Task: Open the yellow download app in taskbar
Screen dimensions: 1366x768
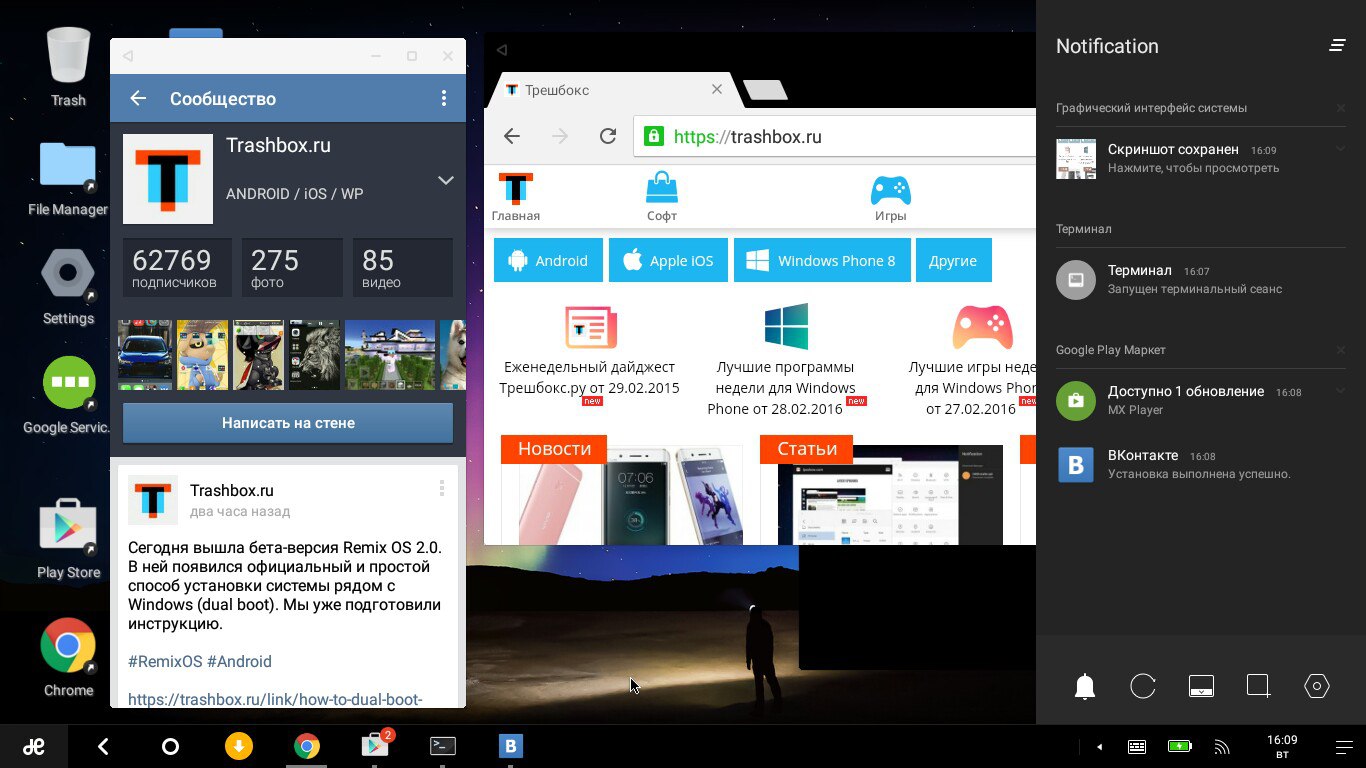Action: point(238,746)
